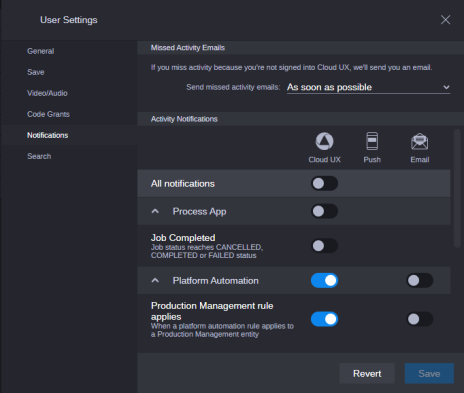Collapse the Process App section chevron
This screenshot has width=464, height=393.
(x=155, y=211)
